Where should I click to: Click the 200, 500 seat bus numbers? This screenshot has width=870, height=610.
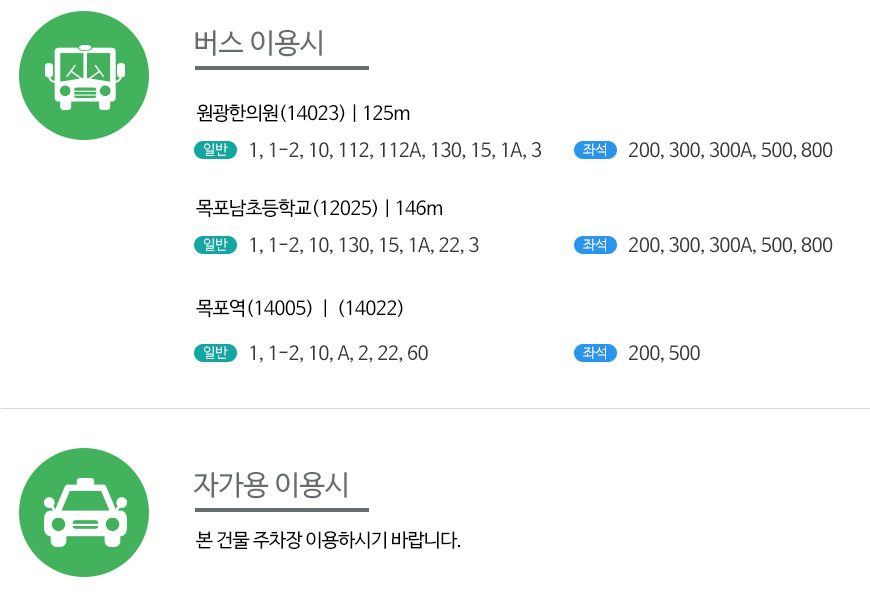[x=664, y=353]
